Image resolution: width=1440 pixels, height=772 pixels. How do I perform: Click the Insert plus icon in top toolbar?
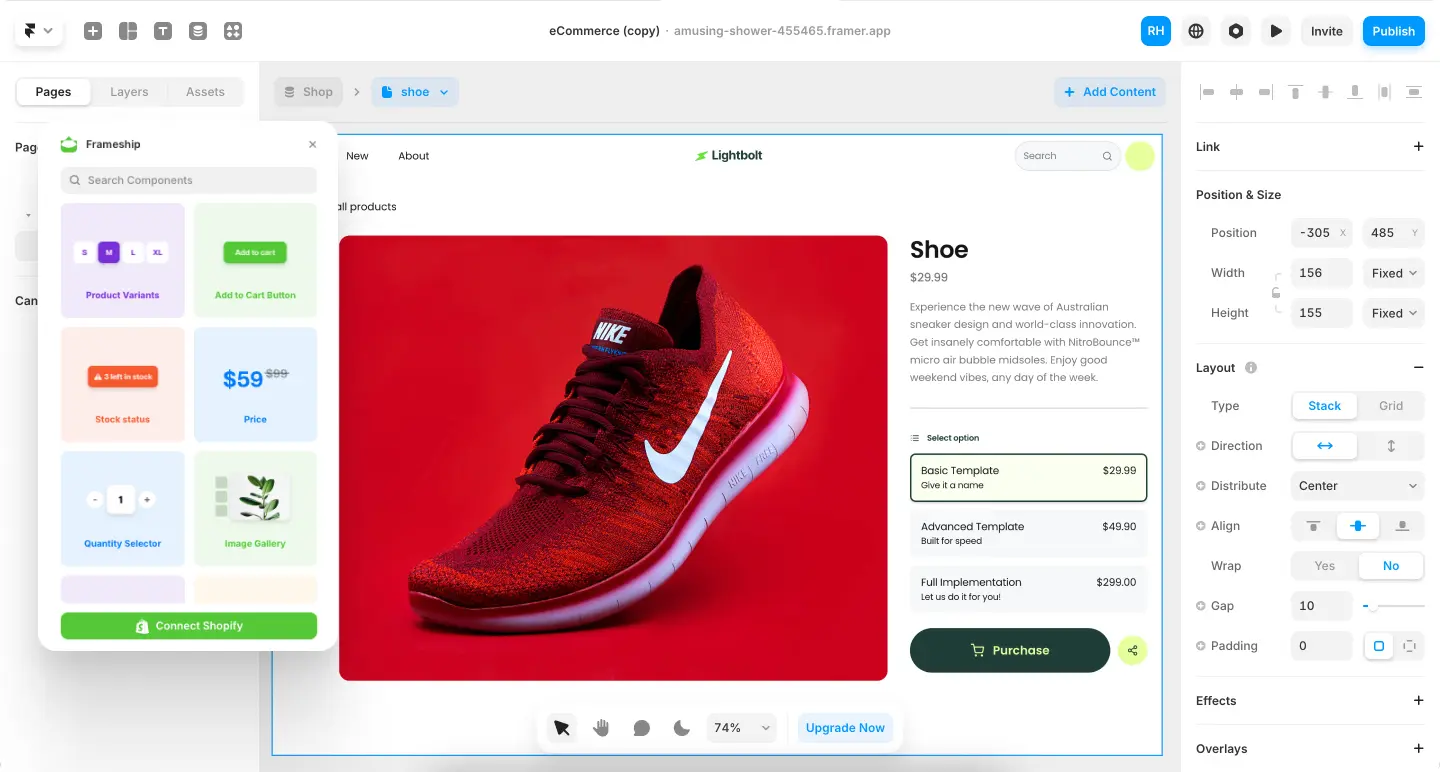tap(93, 31)
